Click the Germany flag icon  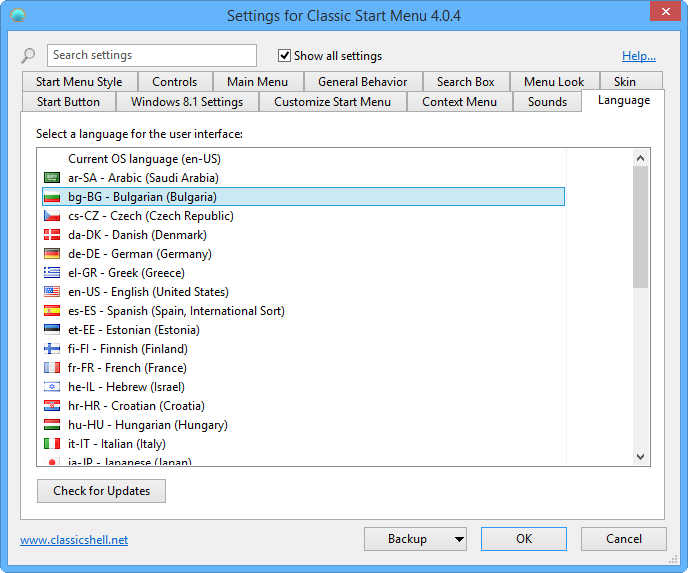pos(52,254)
